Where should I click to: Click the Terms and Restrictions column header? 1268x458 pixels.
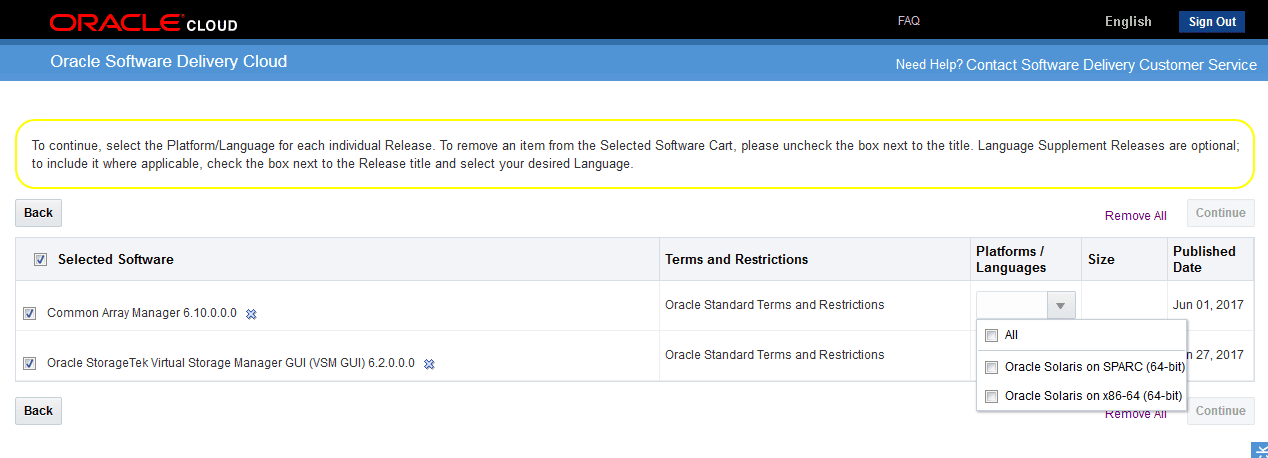tap(736, 259)
